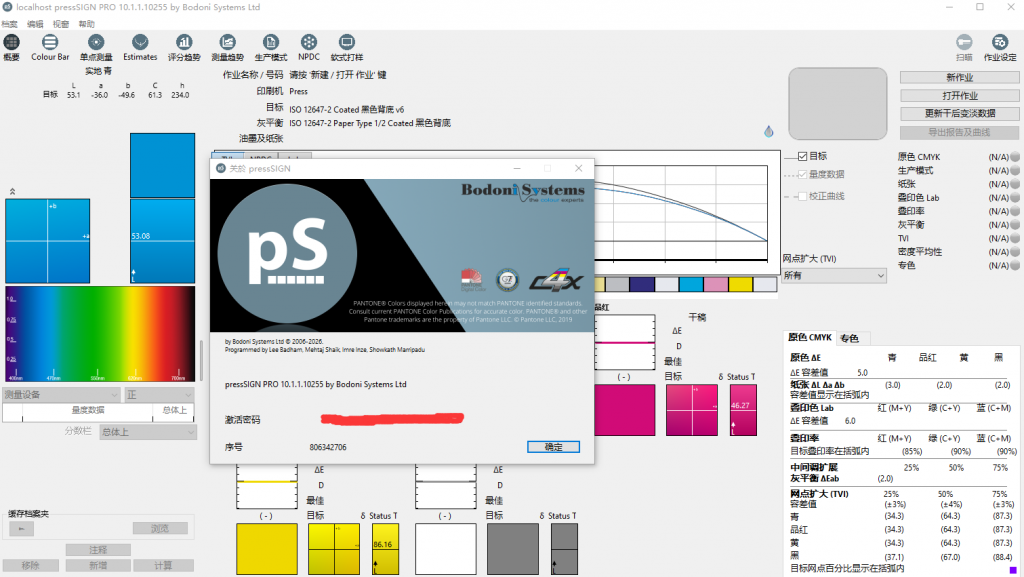1024x577 pixels.
Task: Open the 分数栏 总体上 dropdown
Action: click(148, 432)
